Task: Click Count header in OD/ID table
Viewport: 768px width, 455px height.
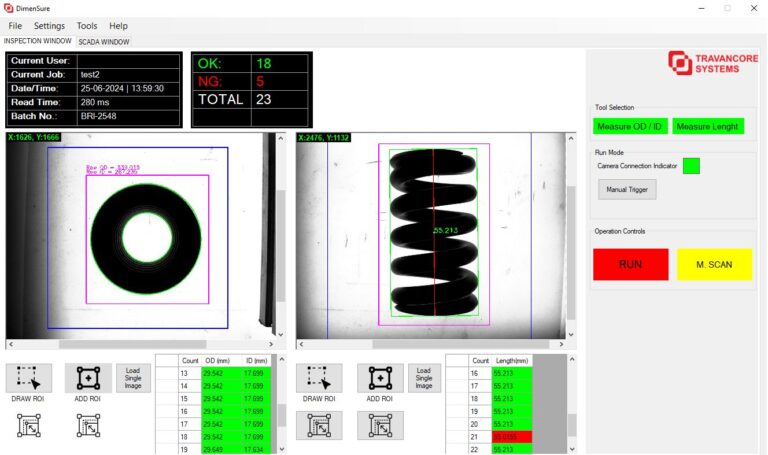Action: click(190, 360)
